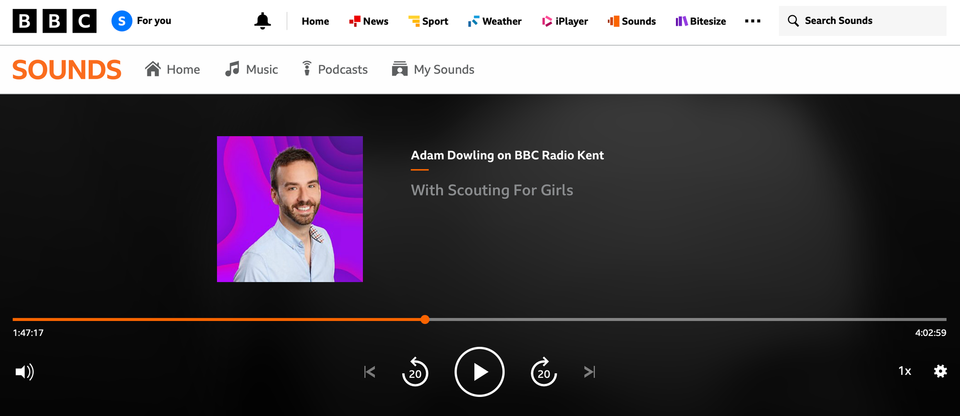Open the Podcasts section
This screenshot has height=416, width=960.
point(334,69)
